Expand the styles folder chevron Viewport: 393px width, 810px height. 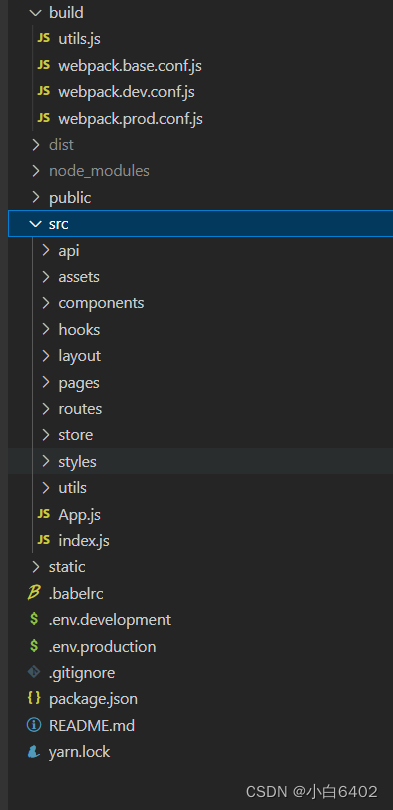tap(46, 462)
